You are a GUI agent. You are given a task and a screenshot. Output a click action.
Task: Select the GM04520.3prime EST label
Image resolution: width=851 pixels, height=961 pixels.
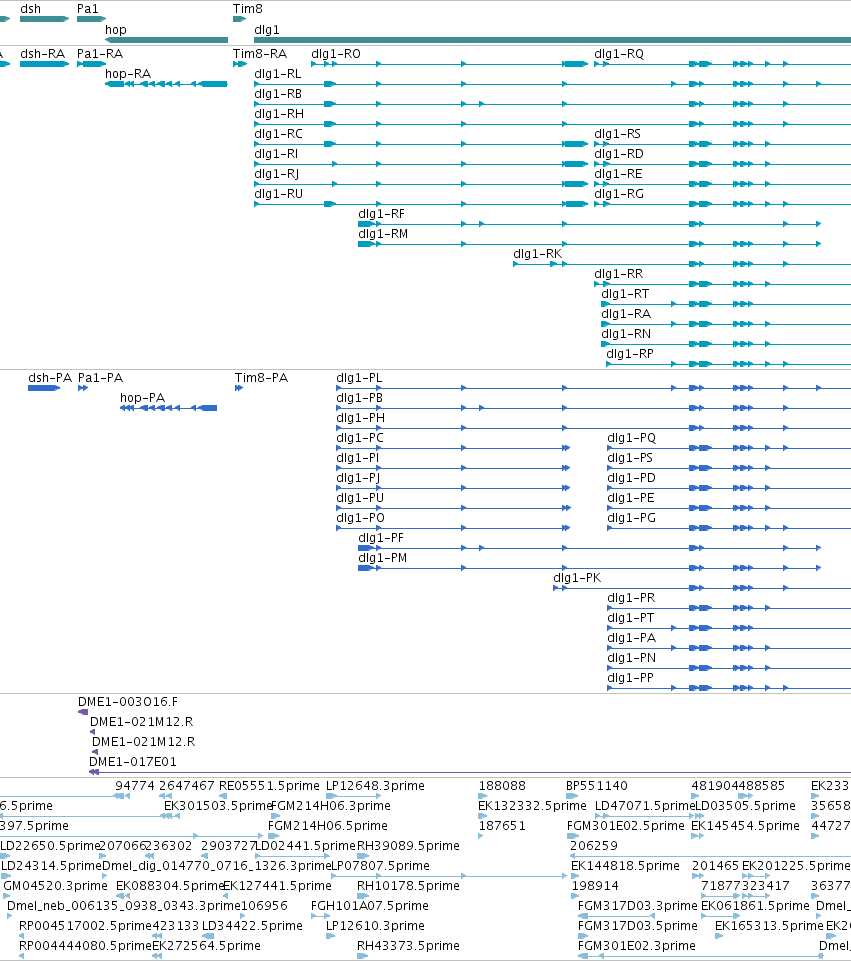pyautogui.click(x=55, y=886)
